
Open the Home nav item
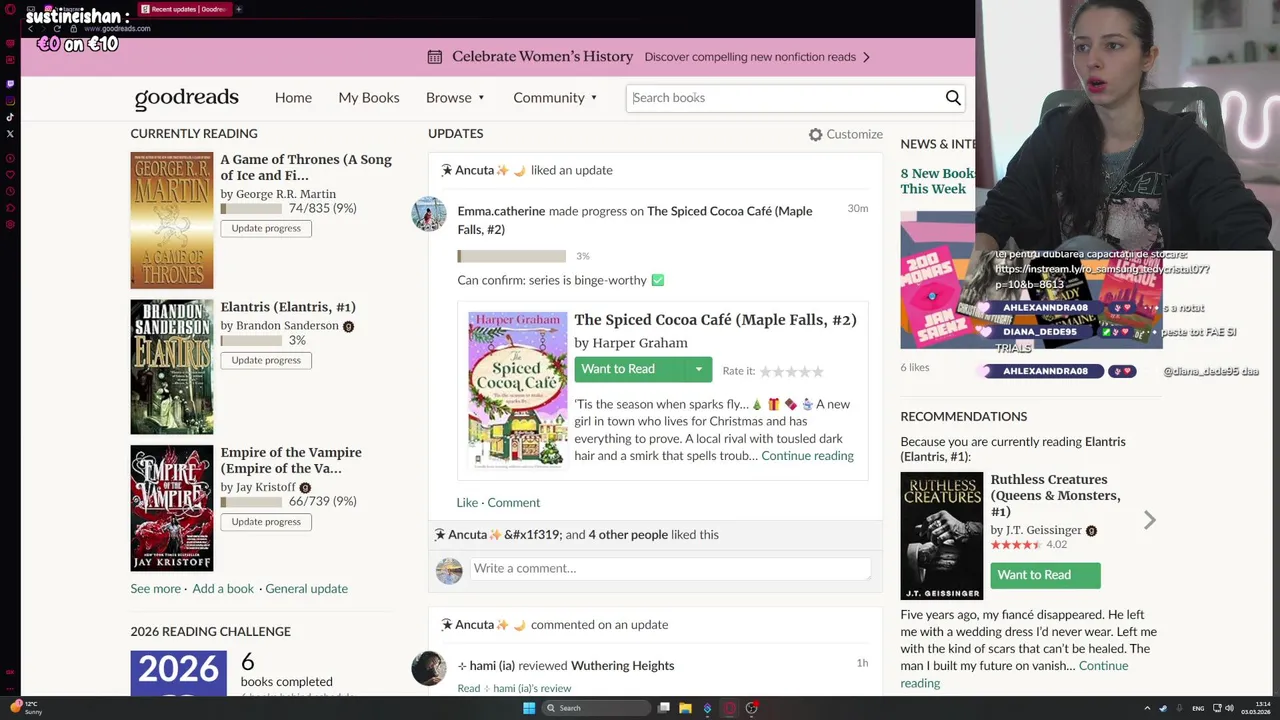pyautogui.click(x=293, y=97)
